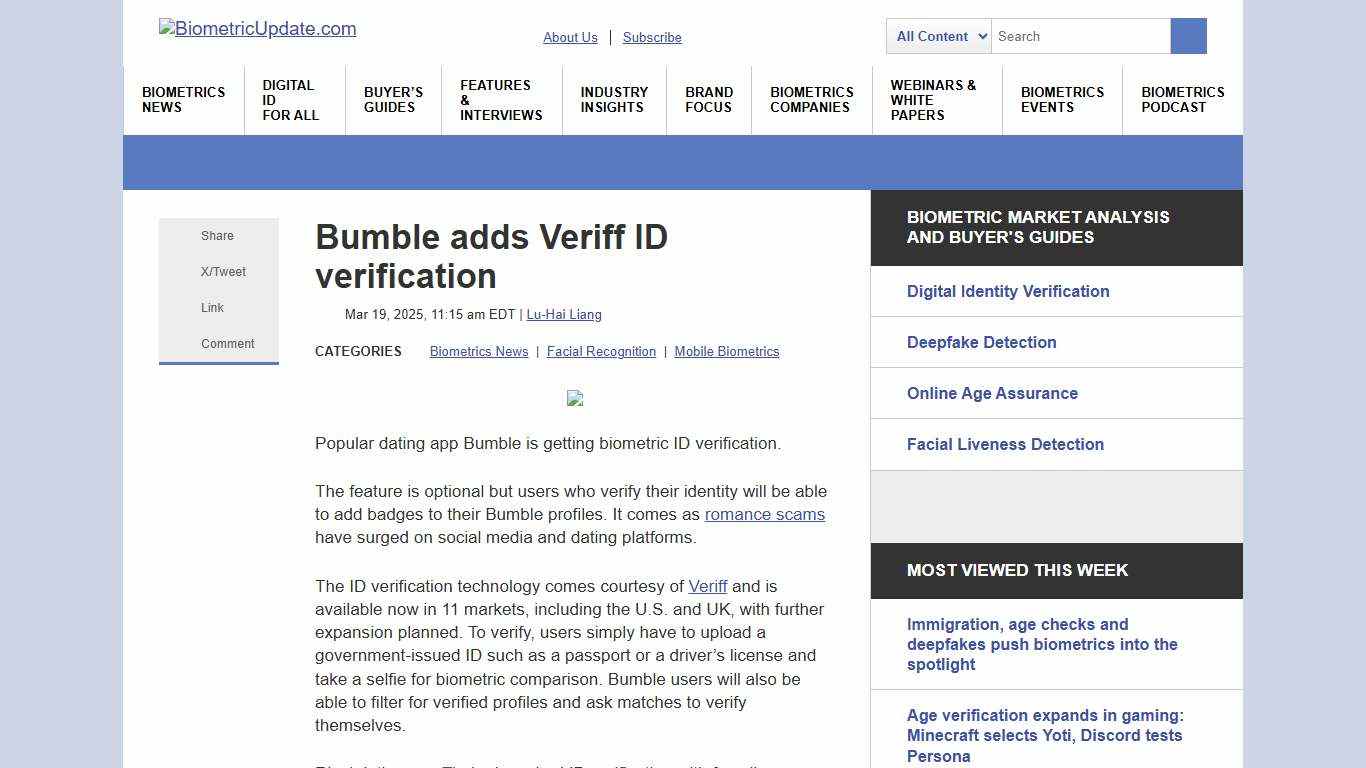The height and width of the screenshot is (768, 1366).
Task: Click the BiometricUpdate.com logo
Action: click(x=257, y=29)
